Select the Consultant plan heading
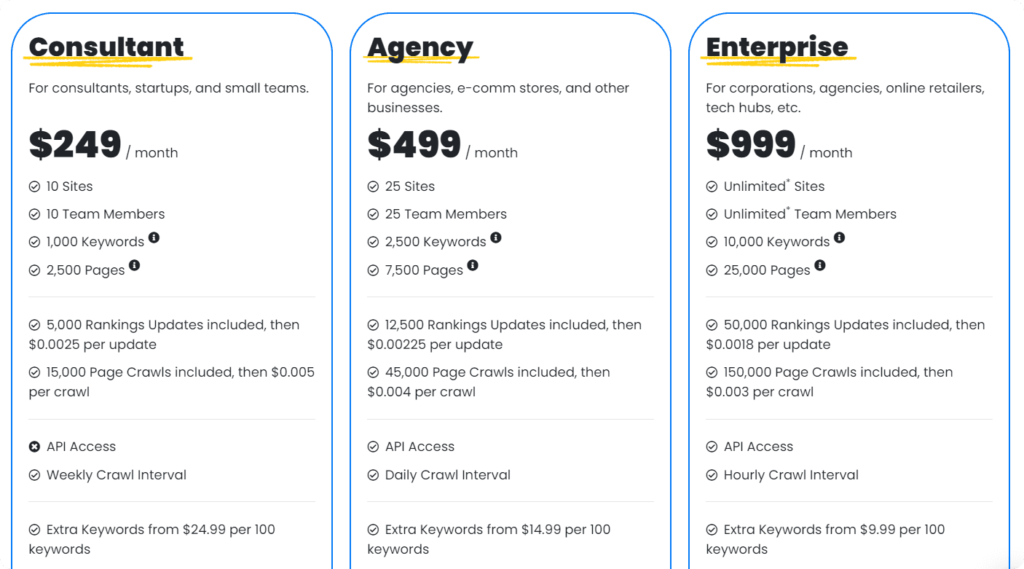This screenshot has width=1024, height=569. point(106,47)
